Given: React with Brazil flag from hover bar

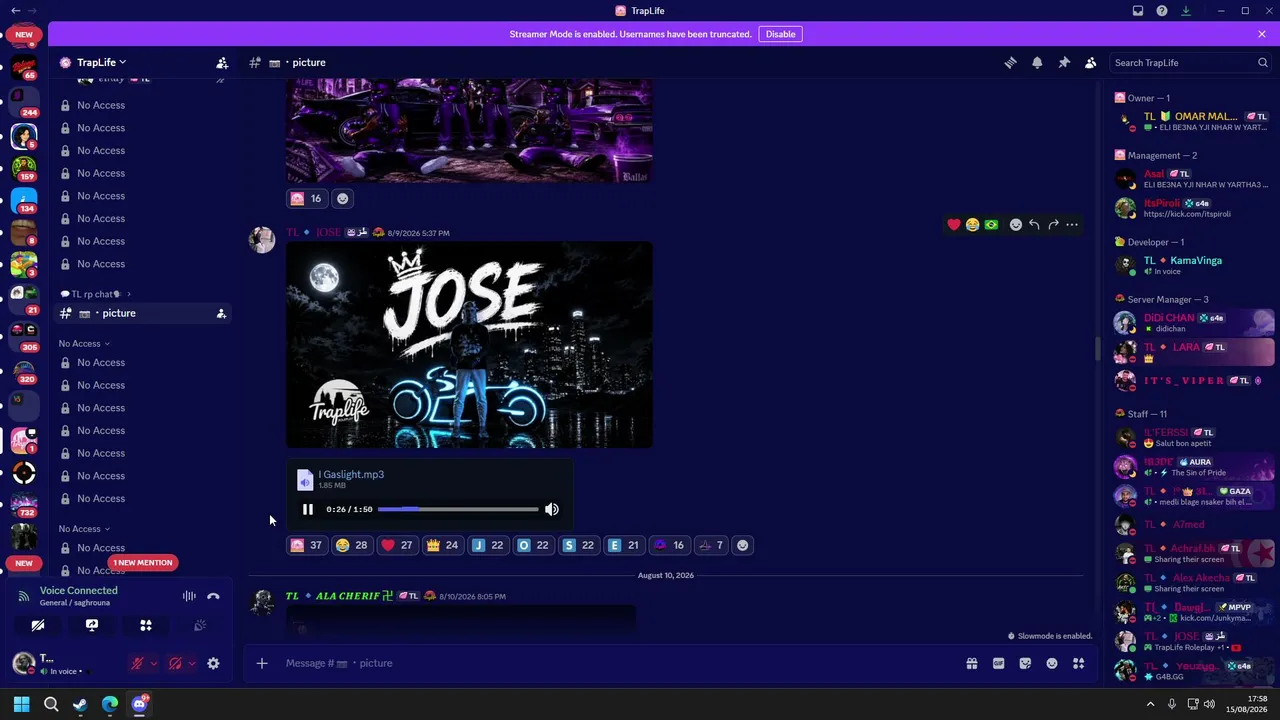Looking at the screenshot, I should point(991,224).
